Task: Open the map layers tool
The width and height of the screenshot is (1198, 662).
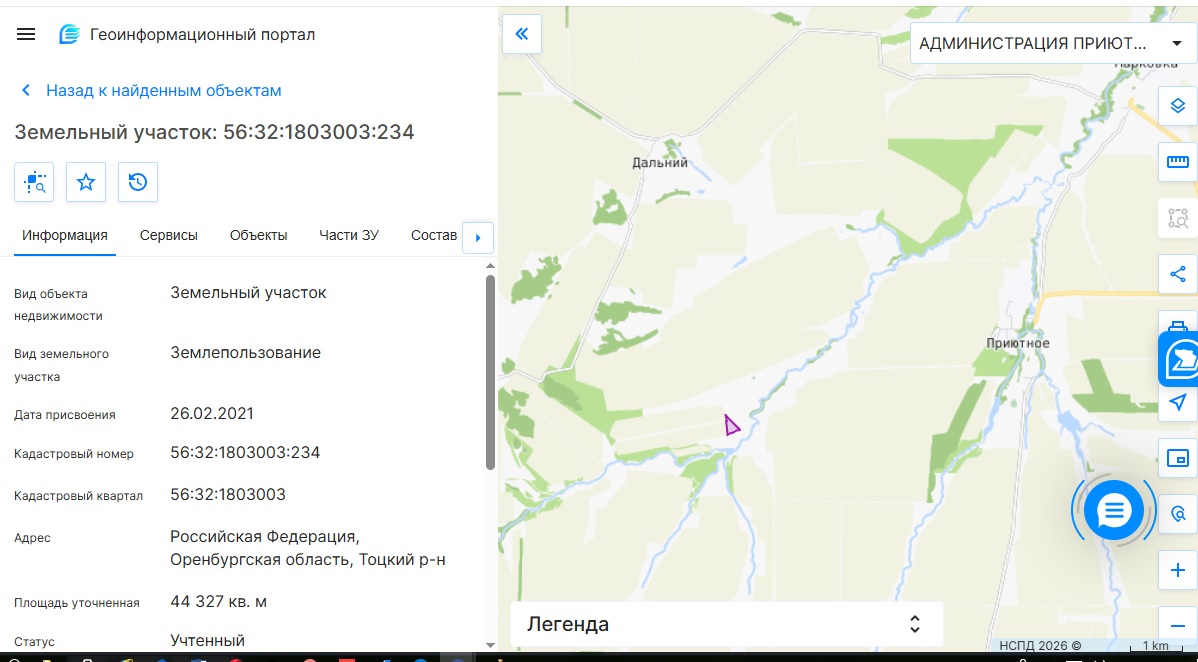Action: click(1178, 106)
